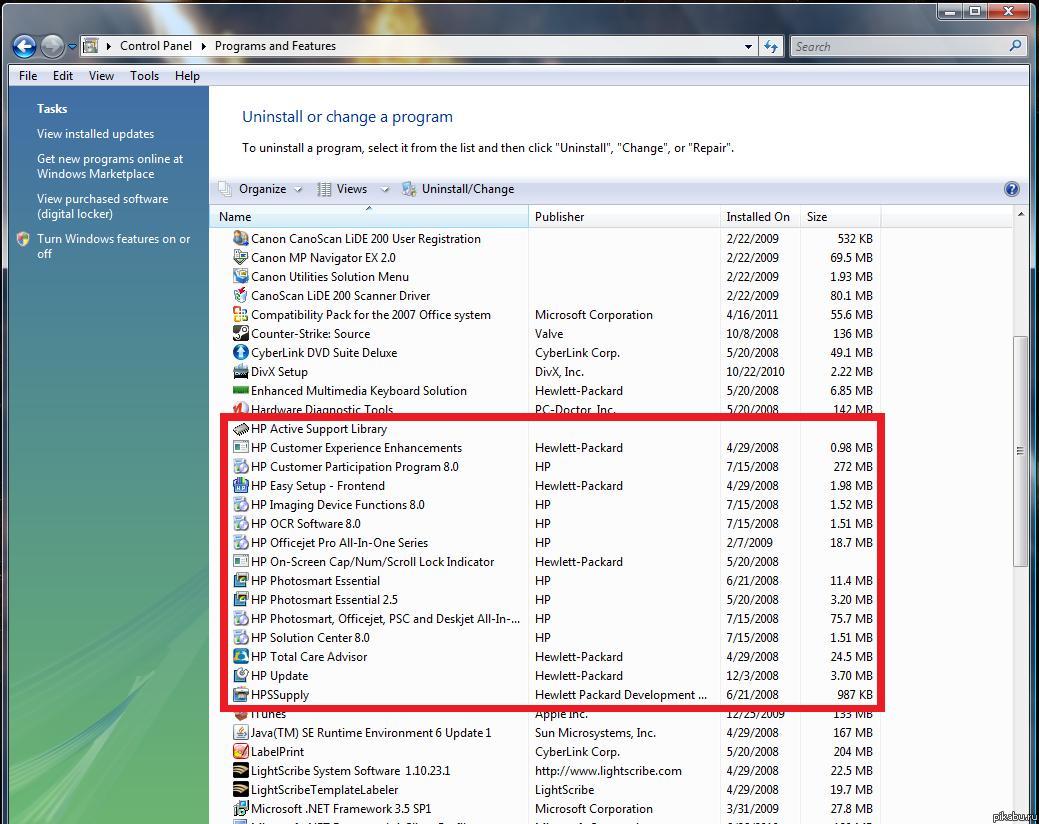Click the Search input field

[899, 46]
